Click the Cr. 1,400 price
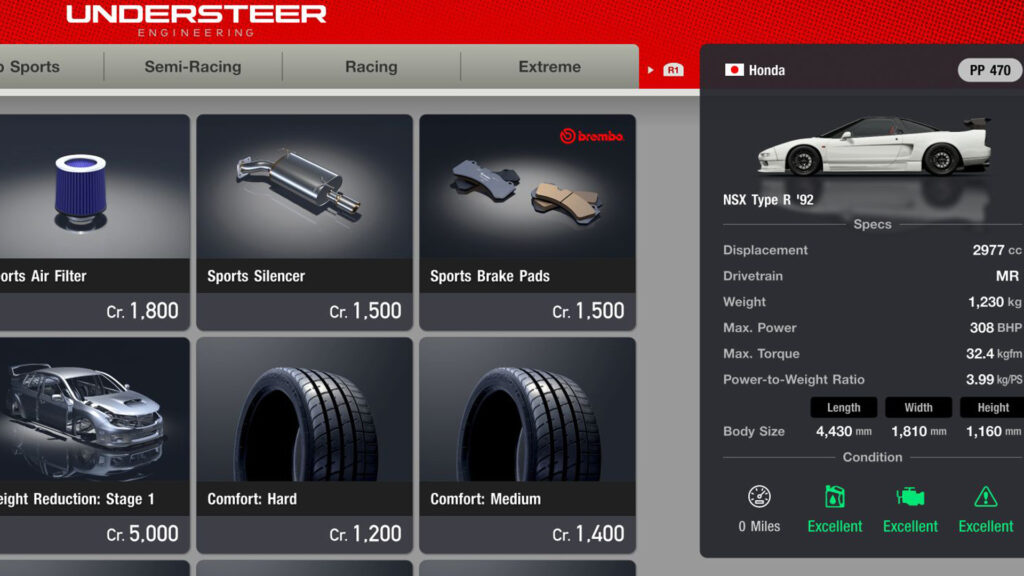The height and width of the screenshot is (576, 1024). click(588, 534)
